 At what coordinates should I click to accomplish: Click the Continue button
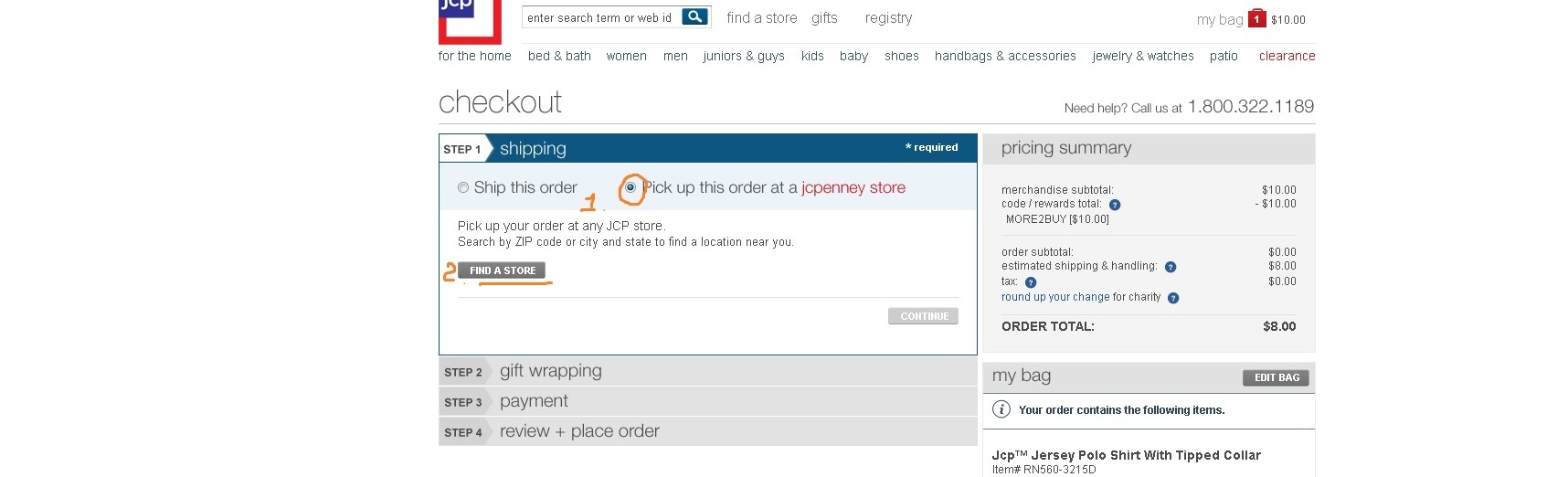[x=923, y=316]
